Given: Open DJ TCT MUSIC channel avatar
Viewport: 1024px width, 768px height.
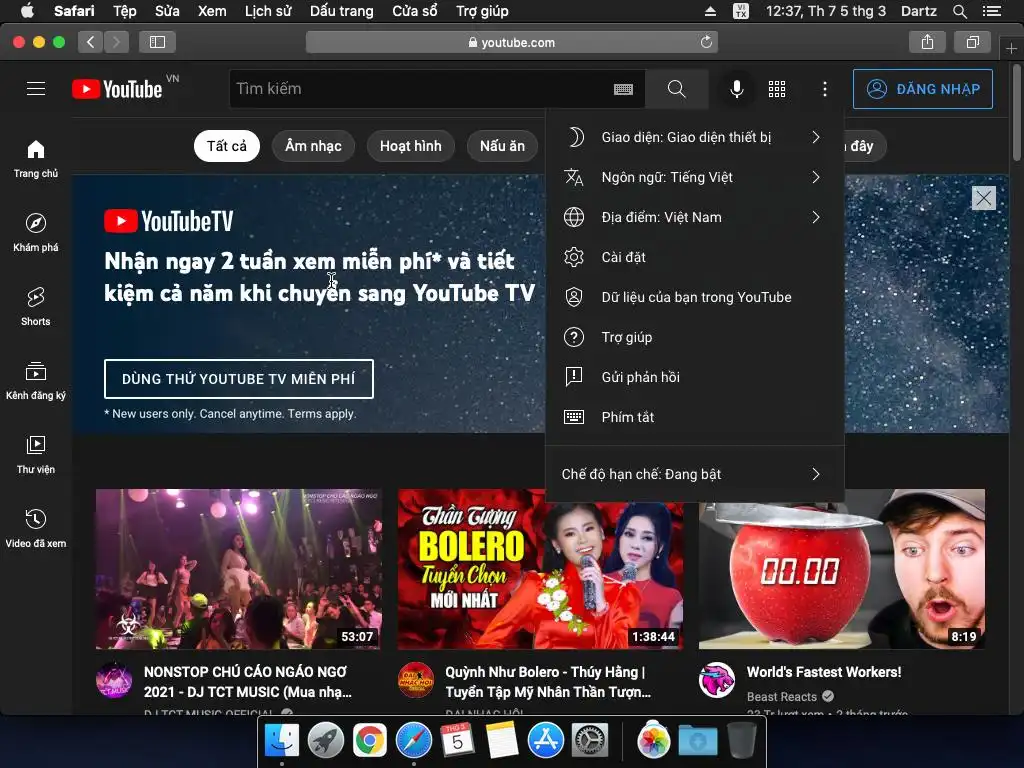Looking at the screenshot, I should click(114, 680).
